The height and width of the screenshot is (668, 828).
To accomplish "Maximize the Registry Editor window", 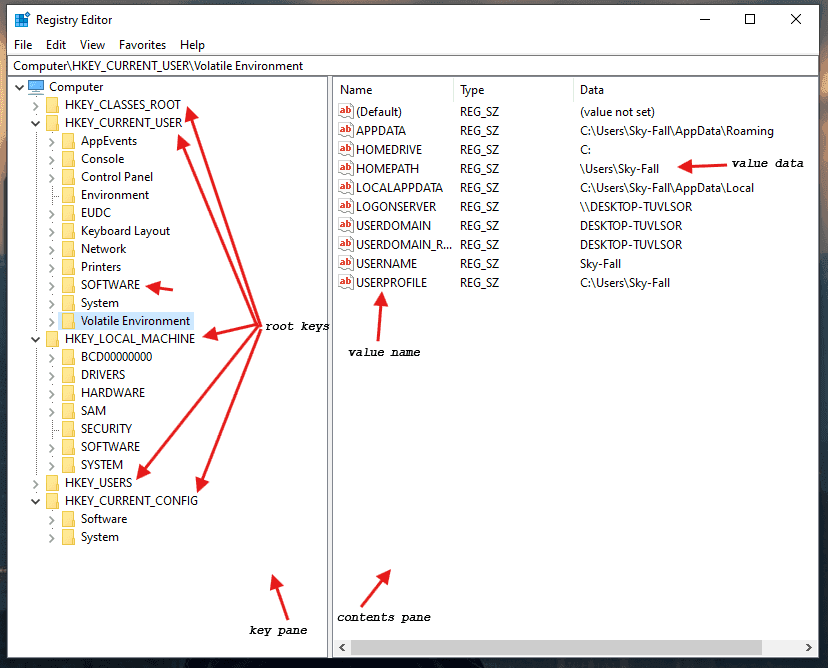I will [x=750, y=20].
